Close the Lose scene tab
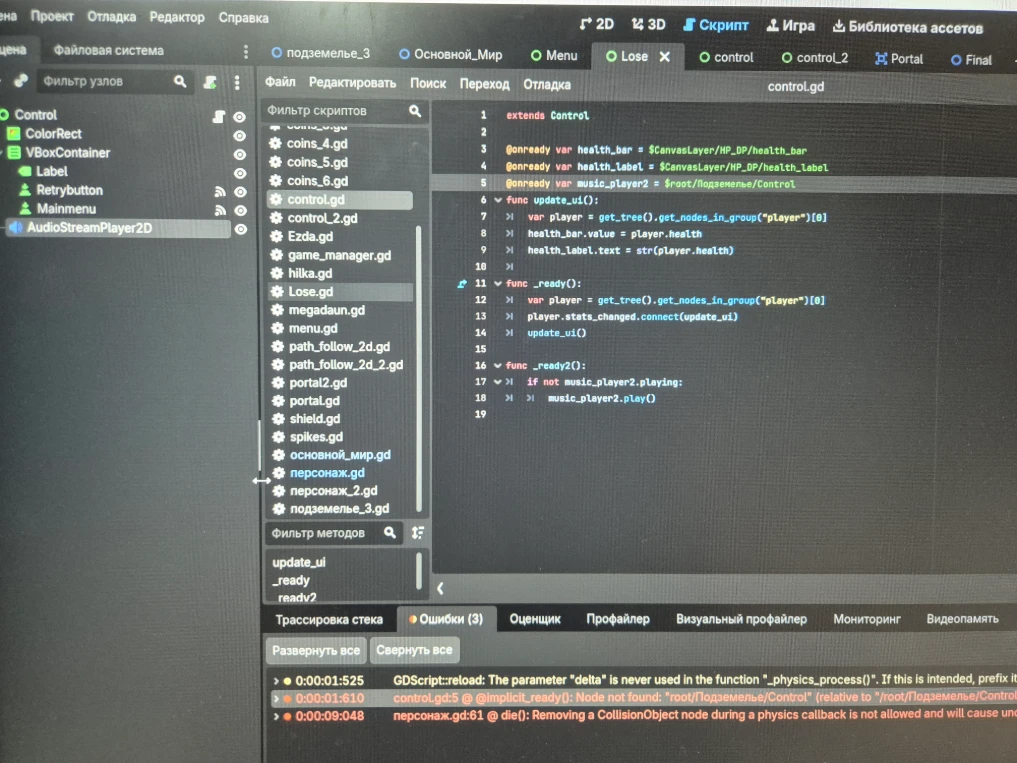1017x763 pixels. pos(665,57)
